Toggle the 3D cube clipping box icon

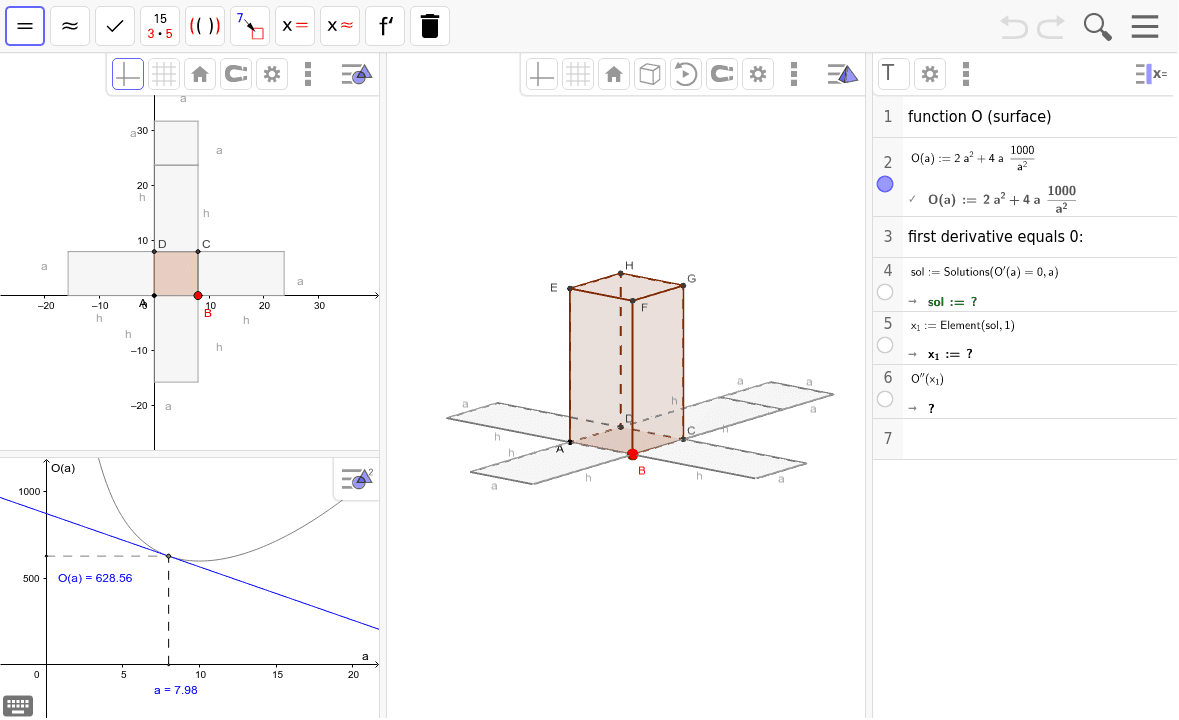tap(650, 74)
